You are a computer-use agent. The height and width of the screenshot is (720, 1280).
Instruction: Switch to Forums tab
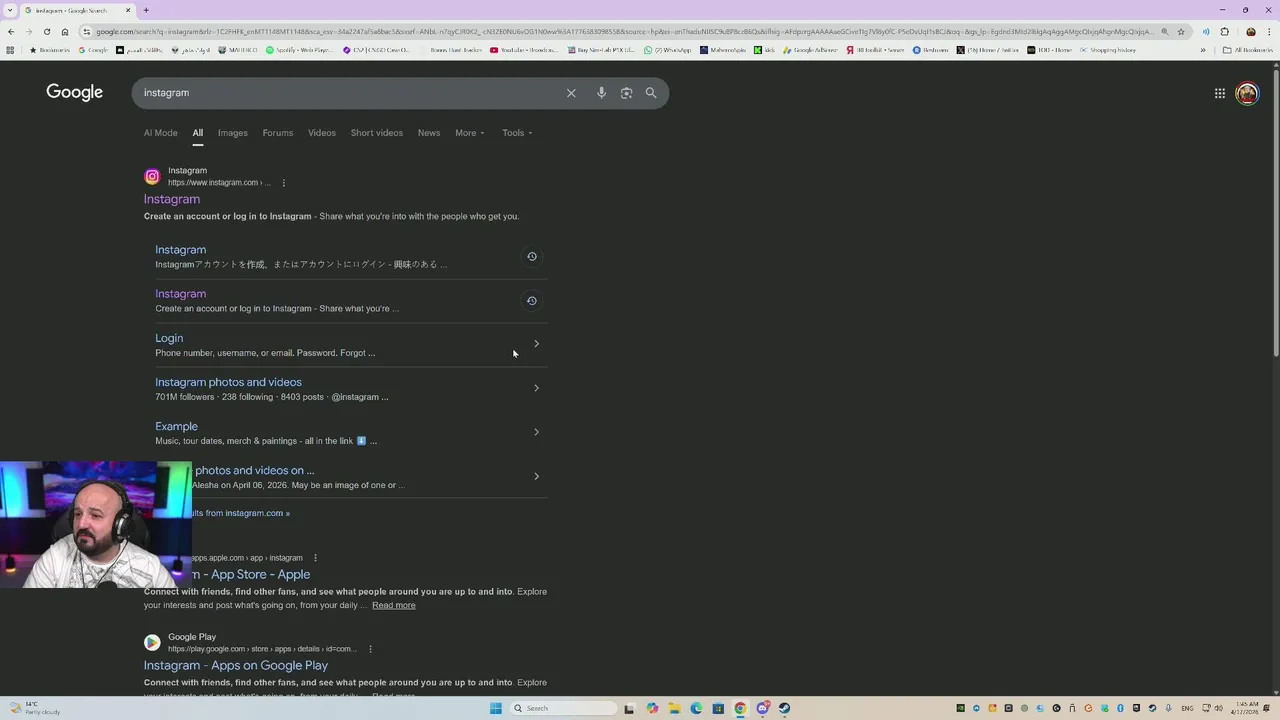[x=278, y=133]
